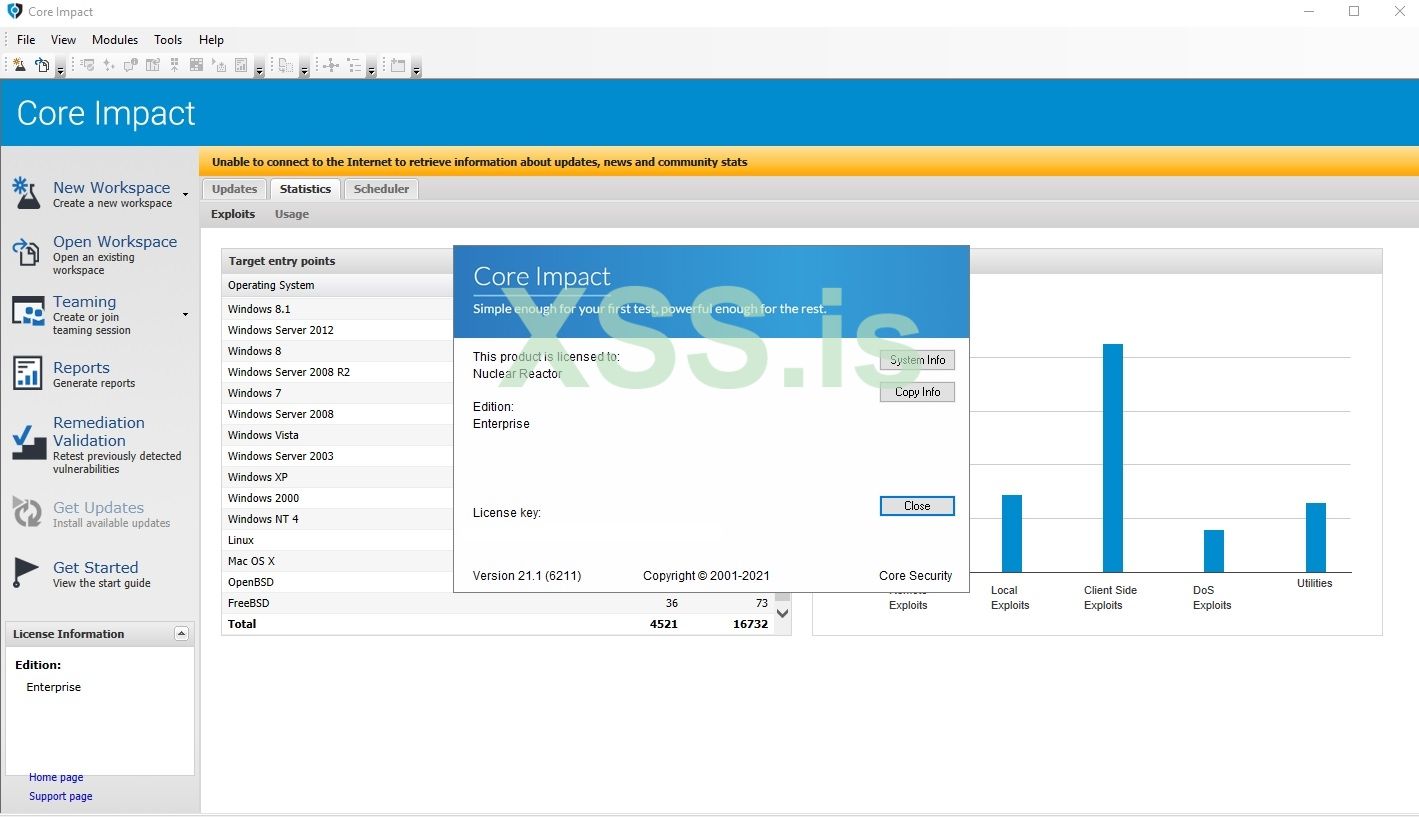The height and width of the screenshot is (817, 1419).
Task: Click the Open Workspace sidebar icon
Action: click(x=27, y=253)
